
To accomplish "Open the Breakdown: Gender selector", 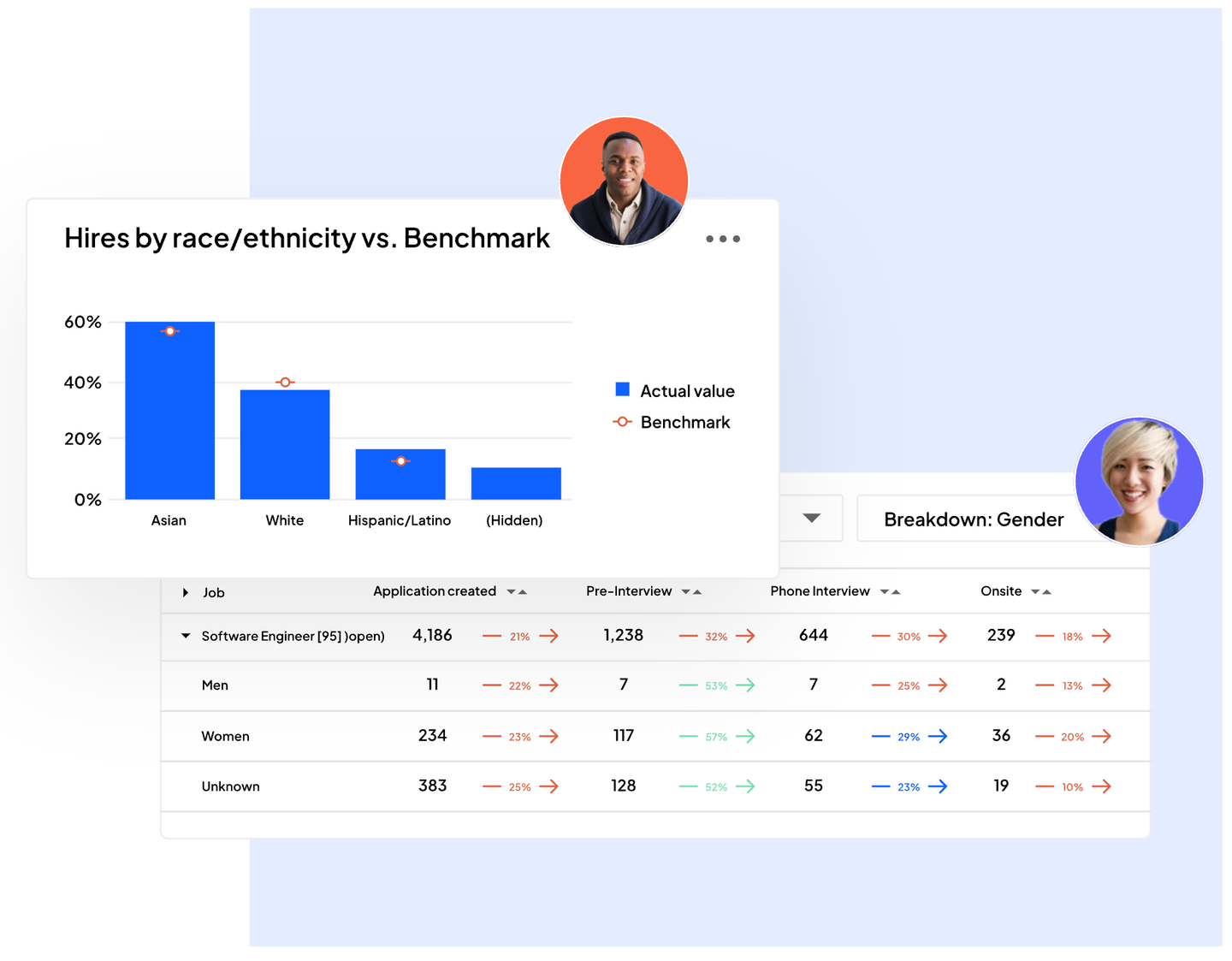I will (974, 519).
